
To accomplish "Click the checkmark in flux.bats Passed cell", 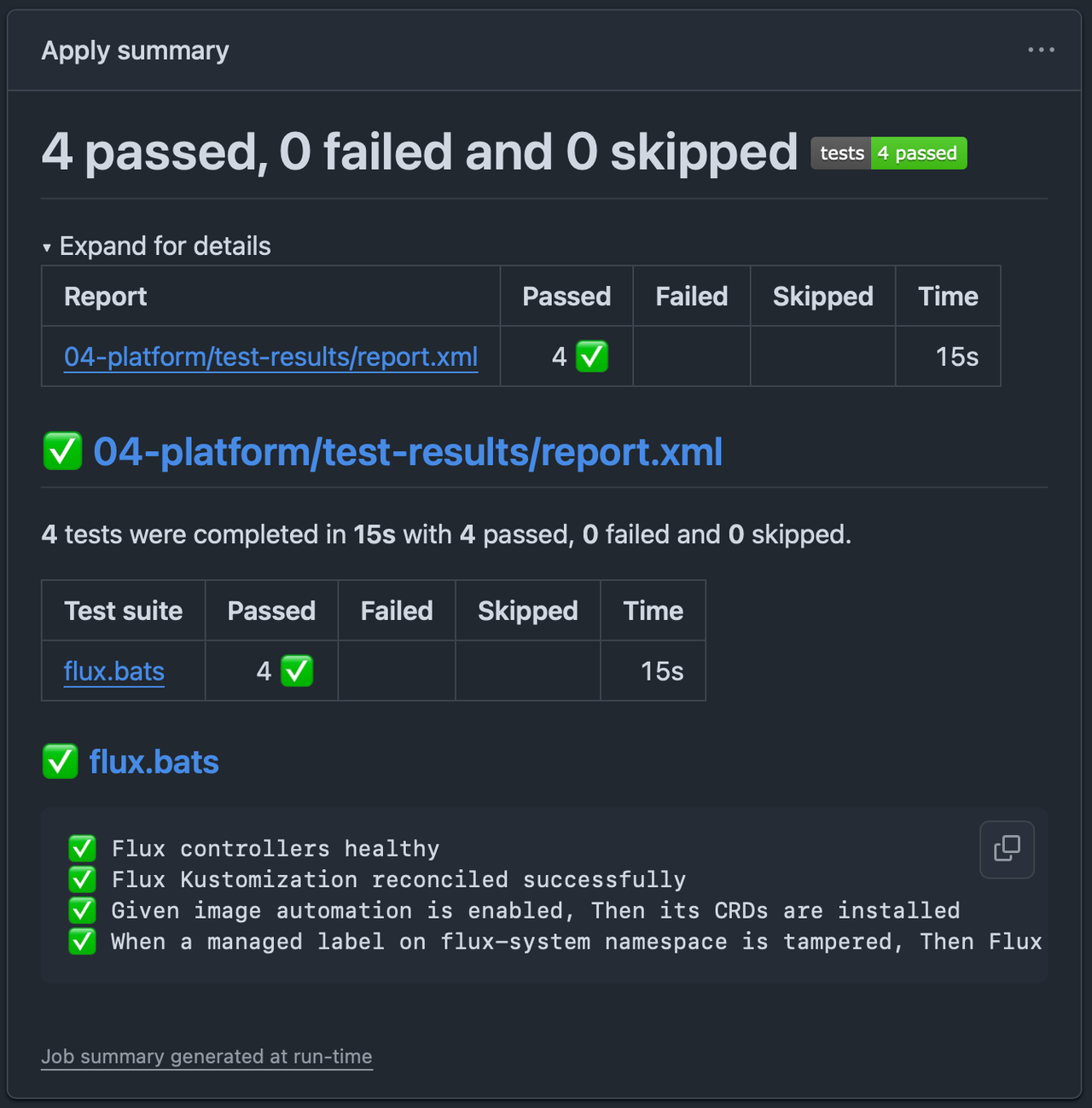I will click(296, 671).
